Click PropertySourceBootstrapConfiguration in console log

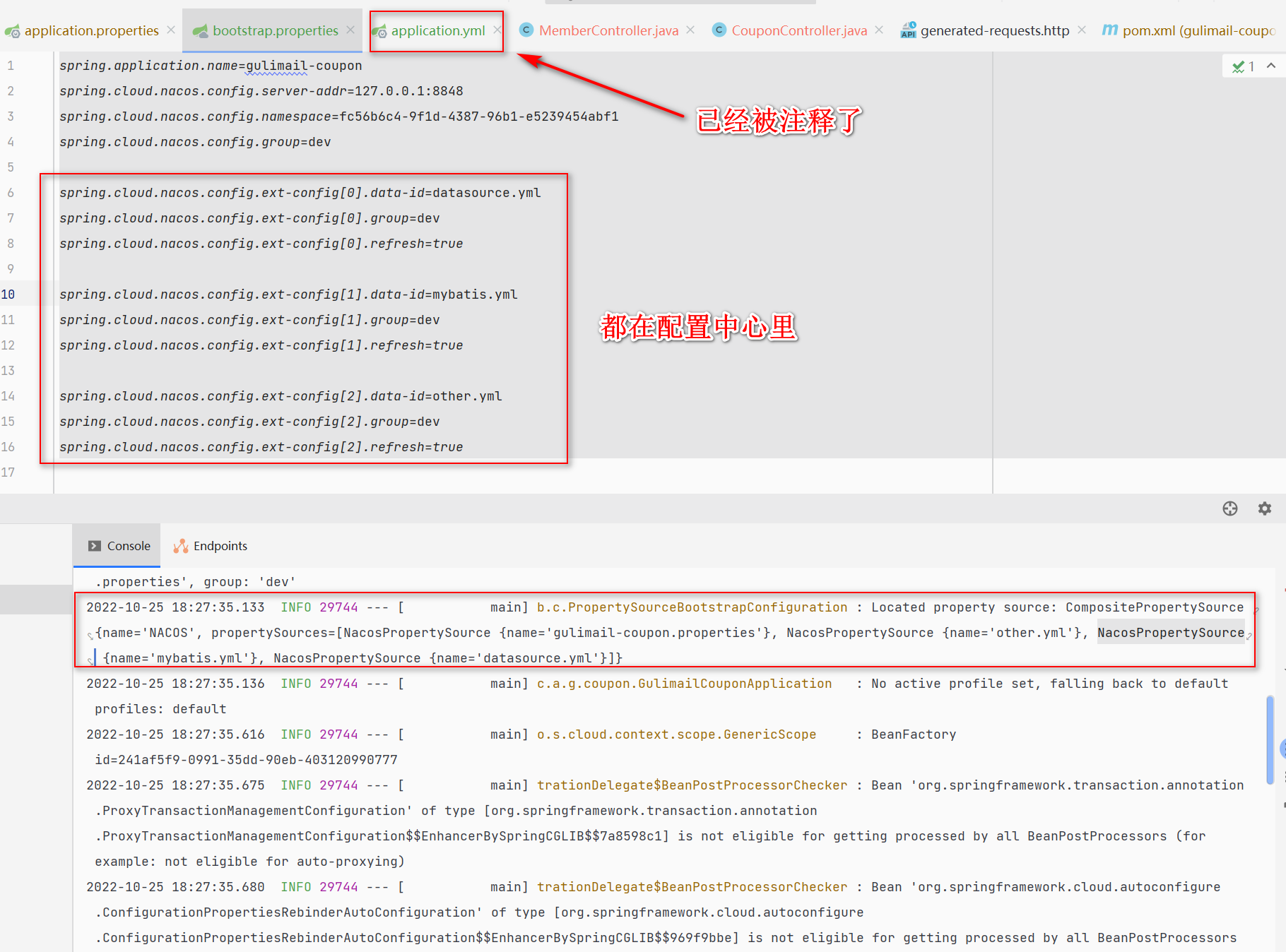692,607
